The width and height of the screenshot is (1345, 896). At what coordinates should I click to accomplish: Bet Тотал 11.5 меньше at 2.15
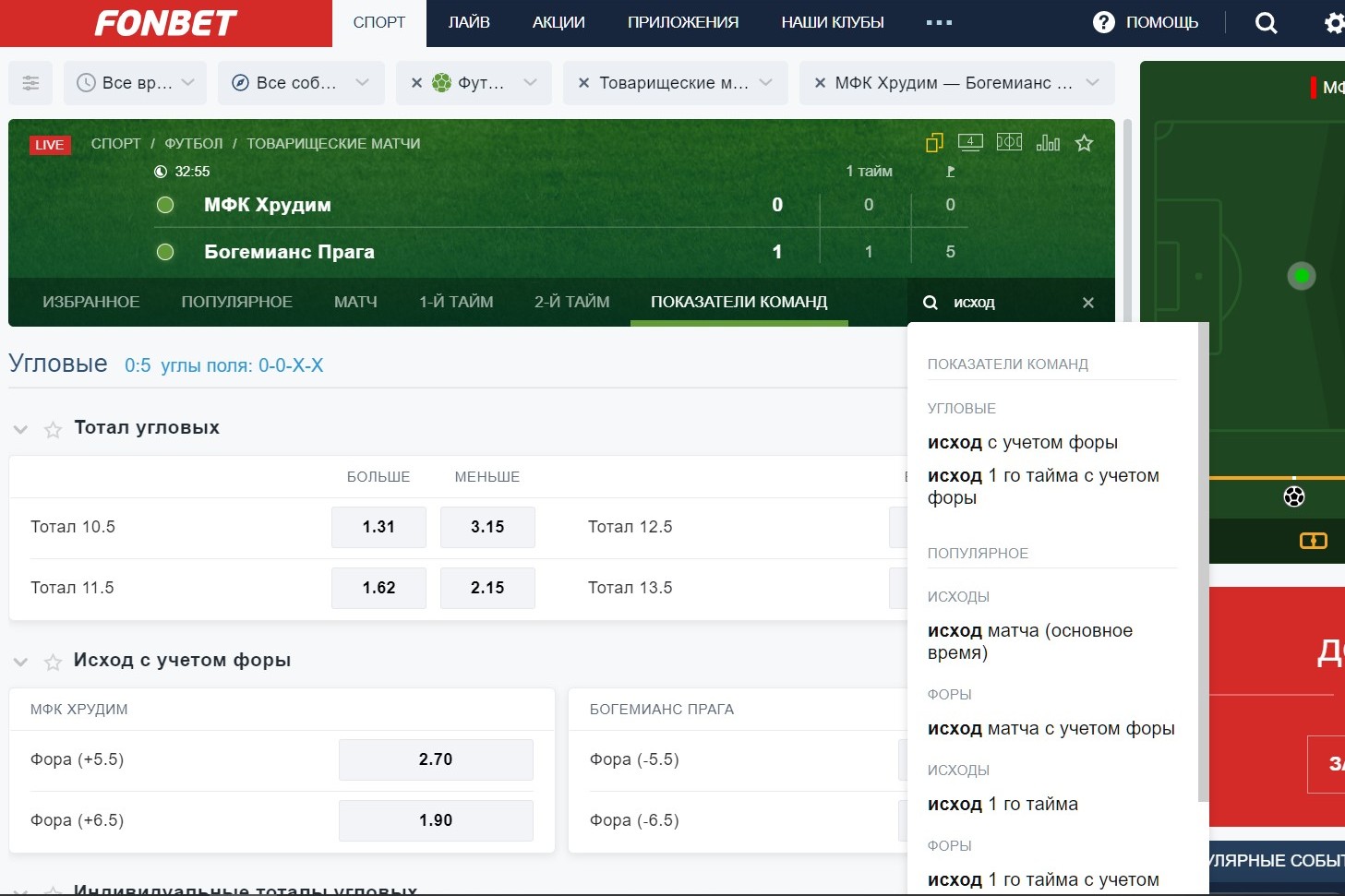tap(487, 588)
